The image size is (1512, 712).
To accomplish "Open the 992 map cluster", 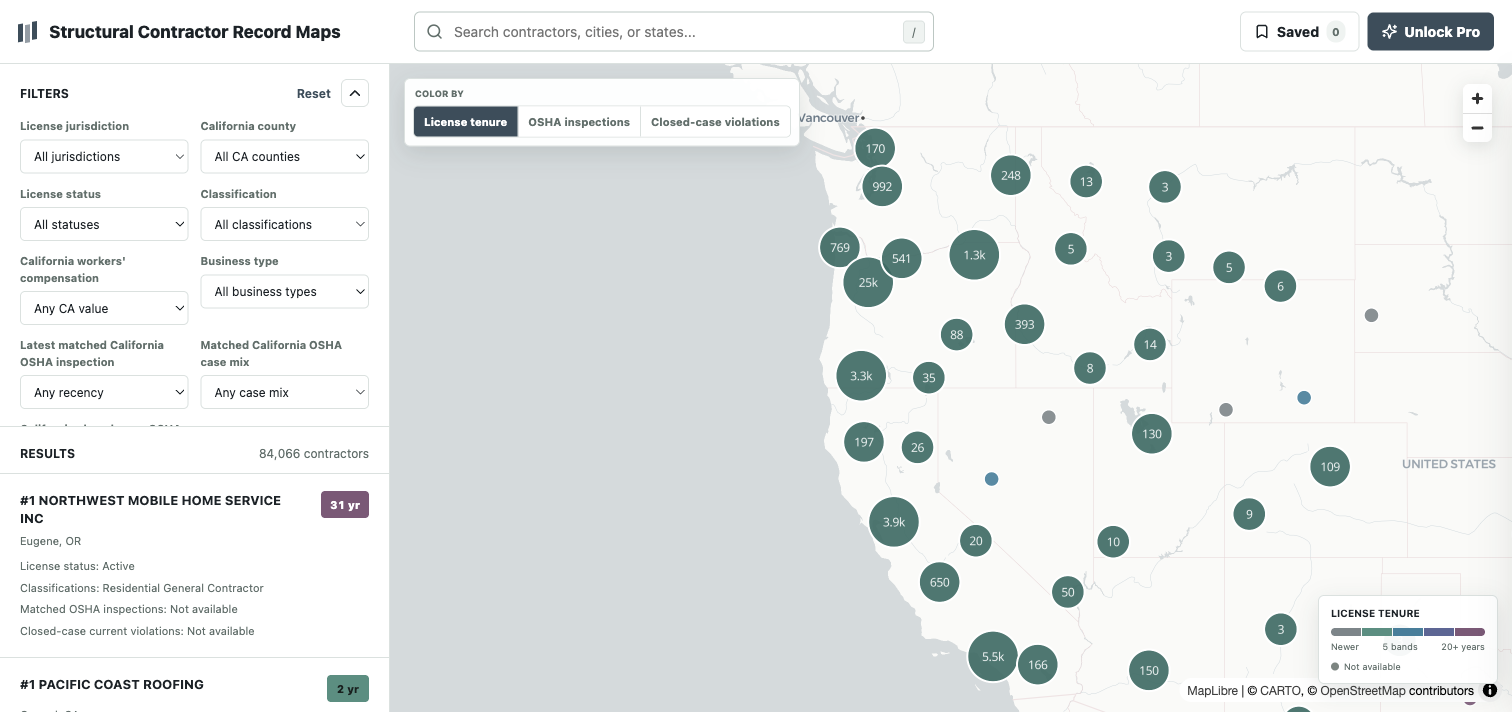I will click(882, 186).
